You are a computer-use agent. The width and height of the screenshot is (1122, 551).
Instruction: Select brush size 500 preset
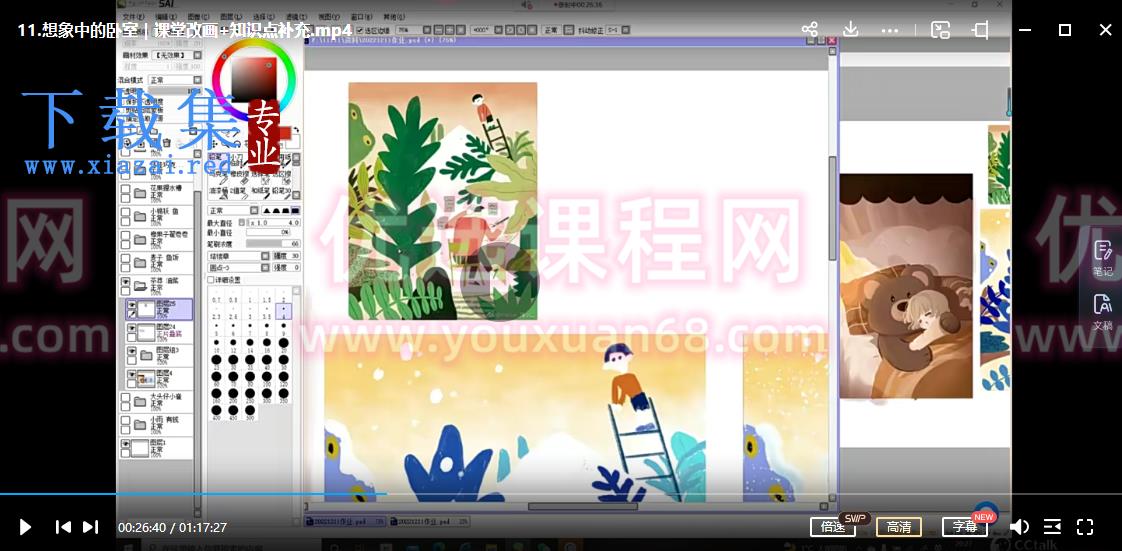(250, 413)
